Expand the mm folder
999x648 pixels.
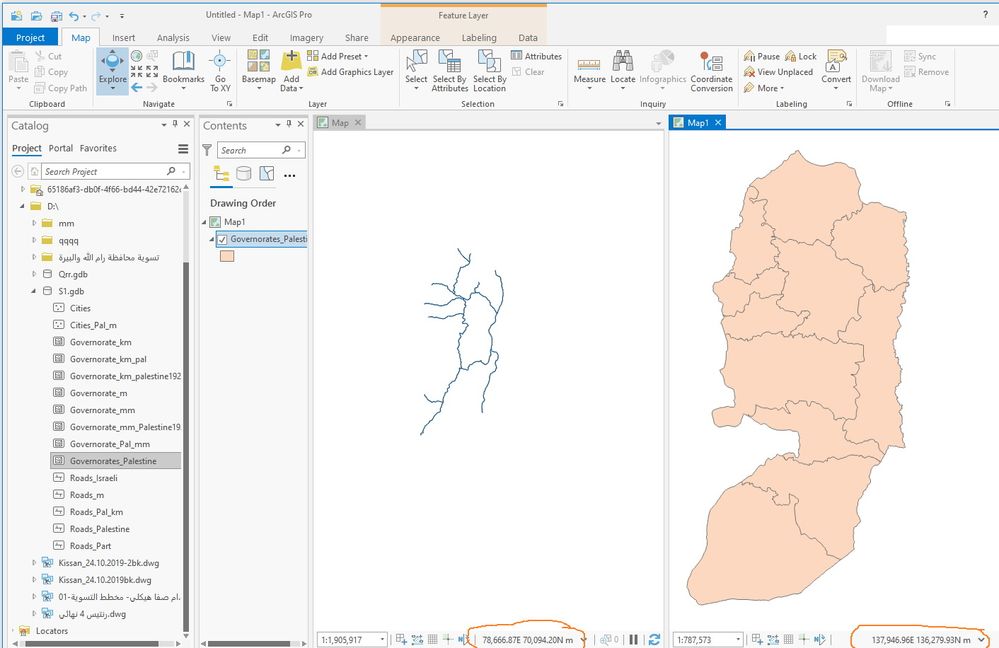pos(34,223)
